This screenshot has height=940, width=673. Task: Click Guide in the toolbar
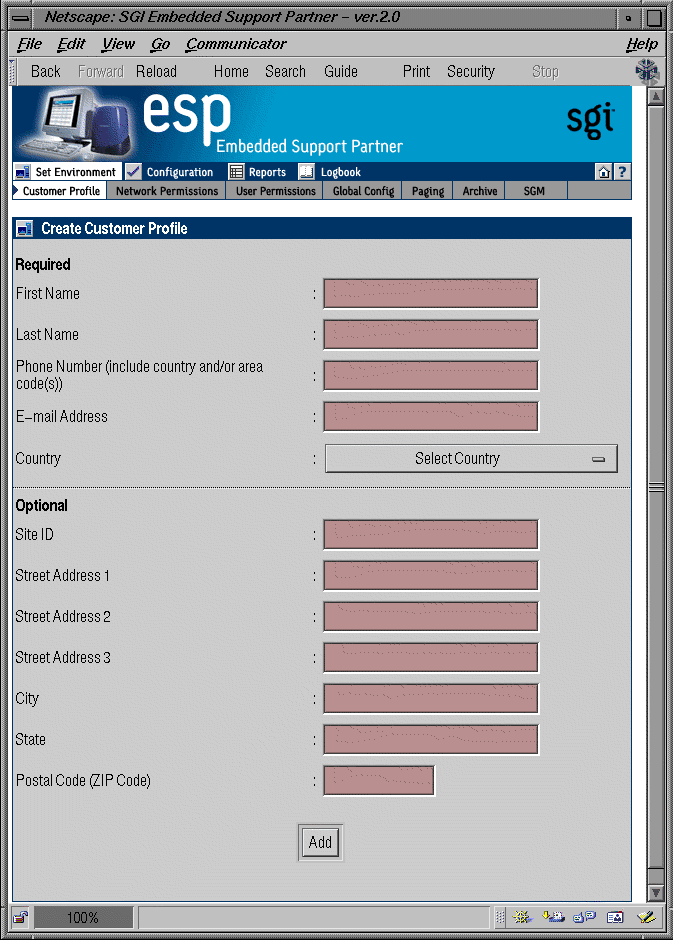(341, 71)
